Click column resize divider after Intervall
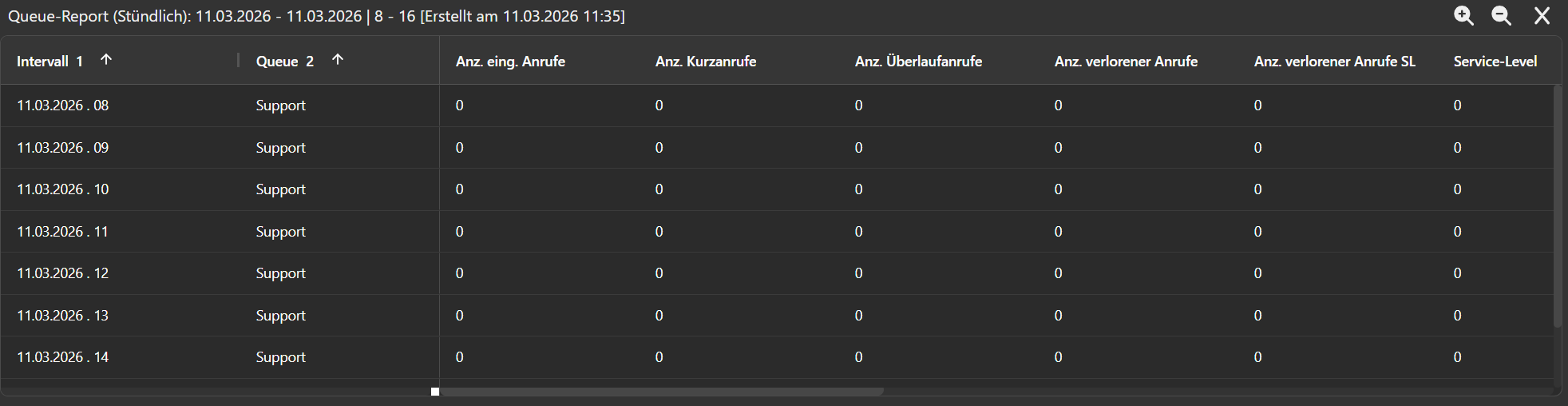Image resolution: width=1568 pixels, height=406 pixels. pos(239,61)
